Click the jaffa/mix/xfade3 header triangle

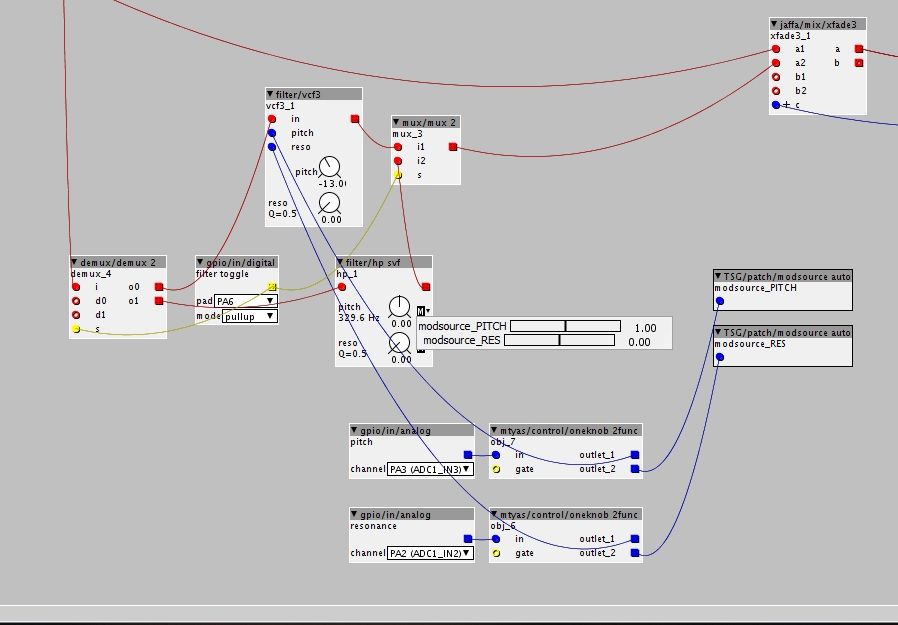click(x=776, y=24)
